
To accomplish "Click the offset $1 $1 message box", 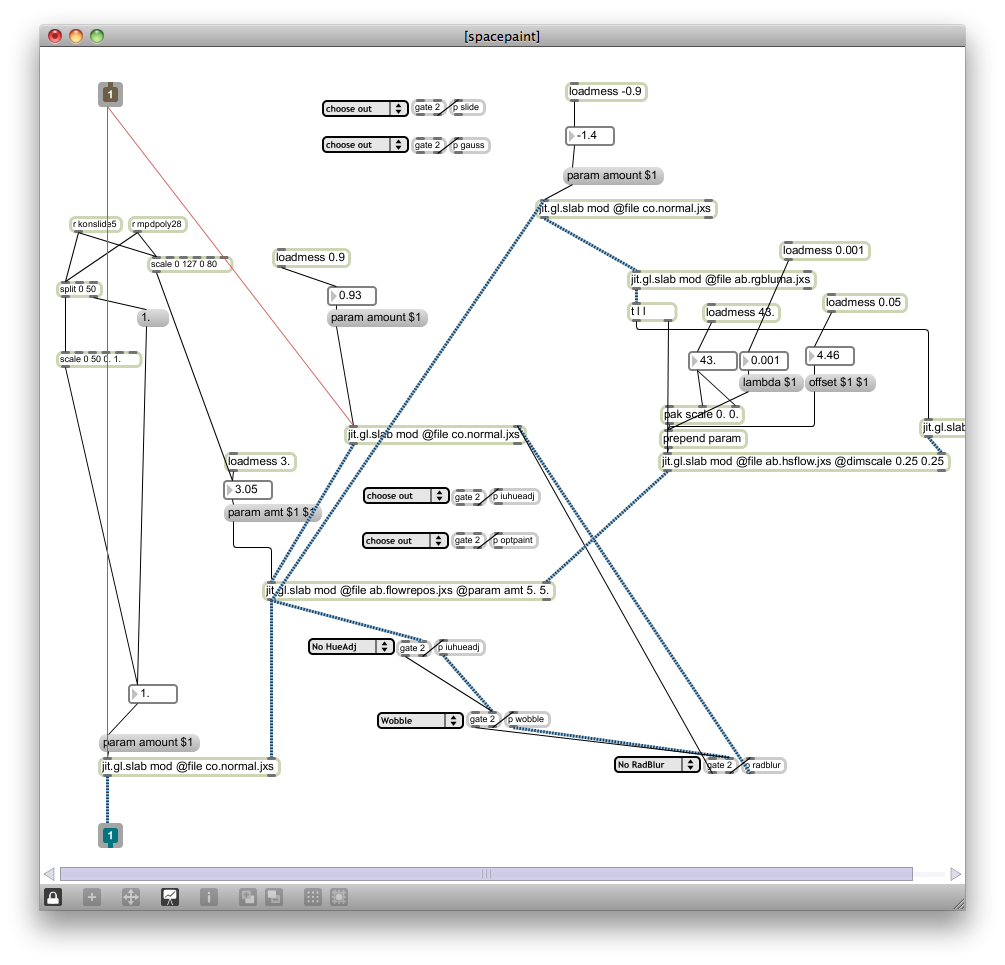I will 839,383.
